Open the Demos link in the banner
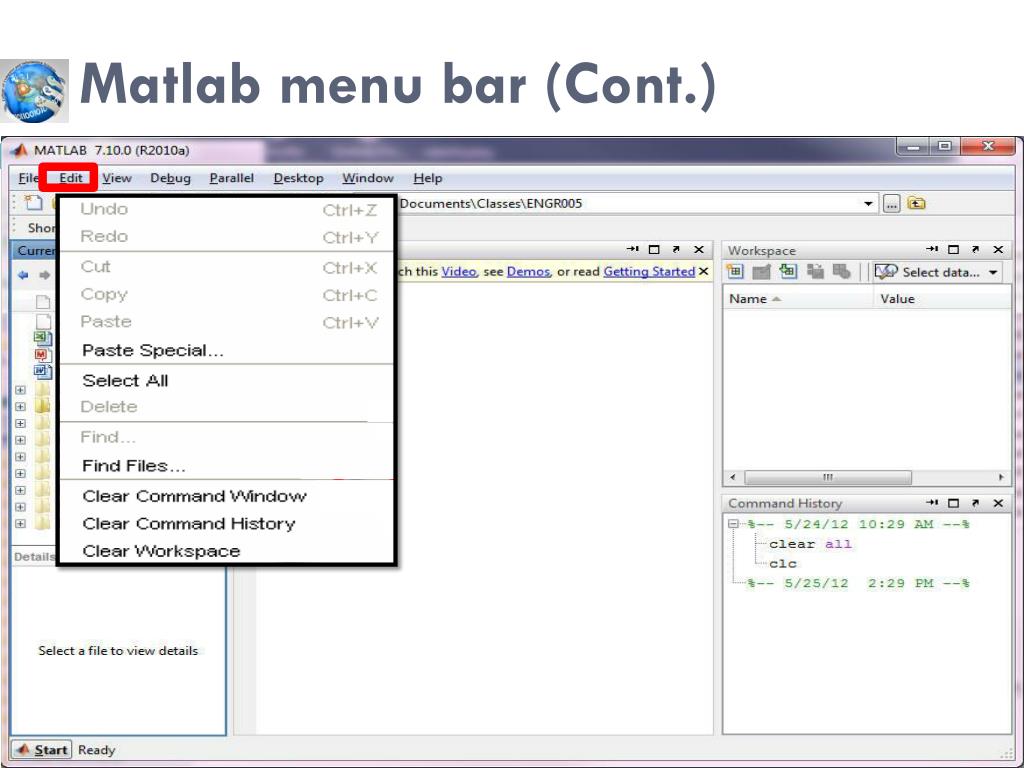This screenshot has width=1024, height=768. (528, 271)
